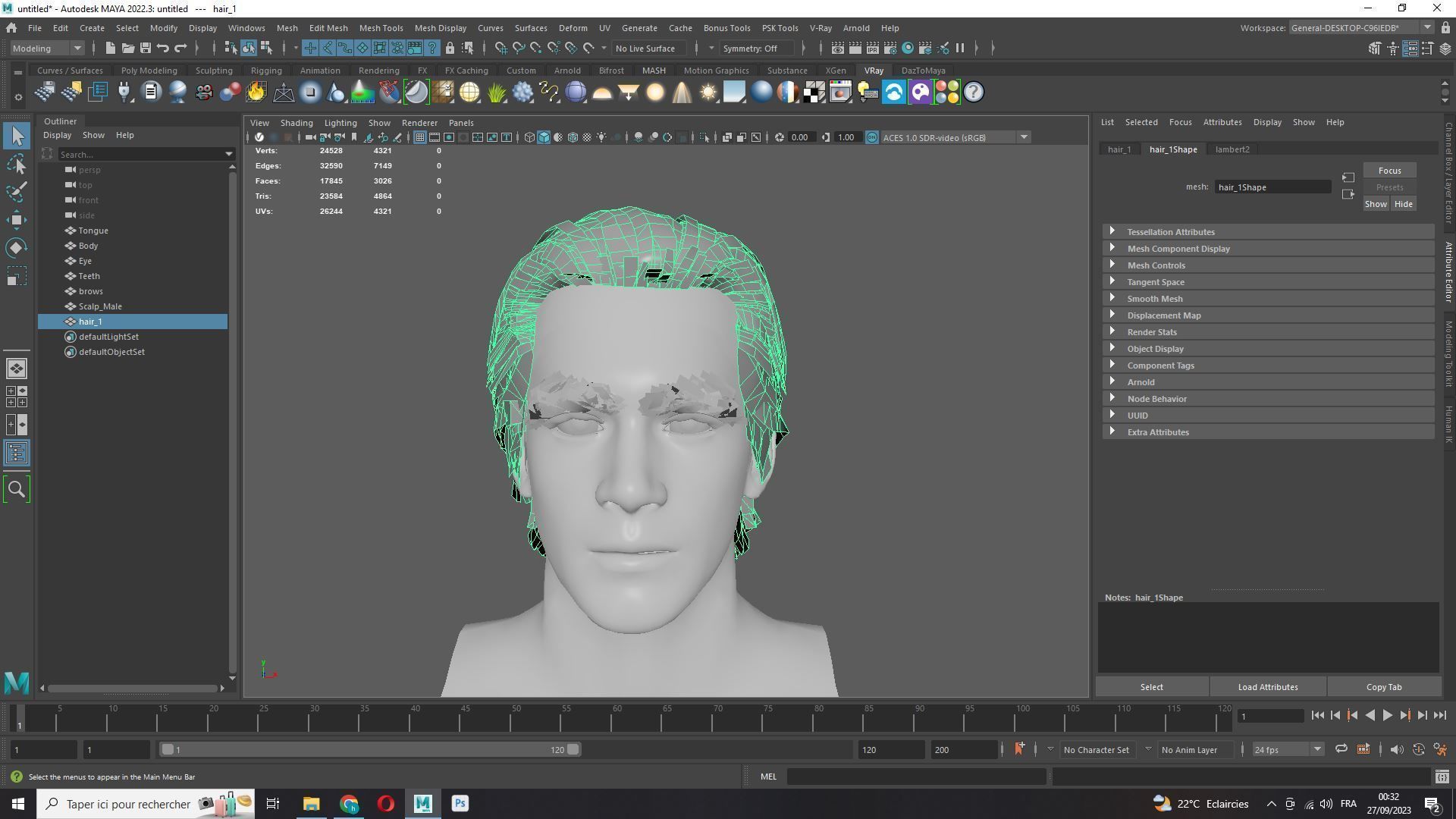Click the Hide button in Attribute Editor

click(1403, 204)
